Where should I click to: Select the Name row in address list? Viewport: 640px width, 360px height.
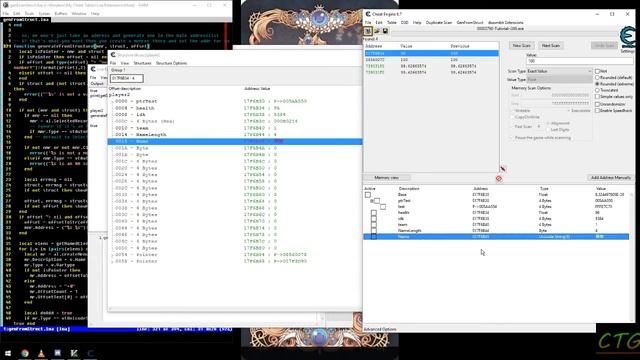pyautogui.click(x=496, y=237)
